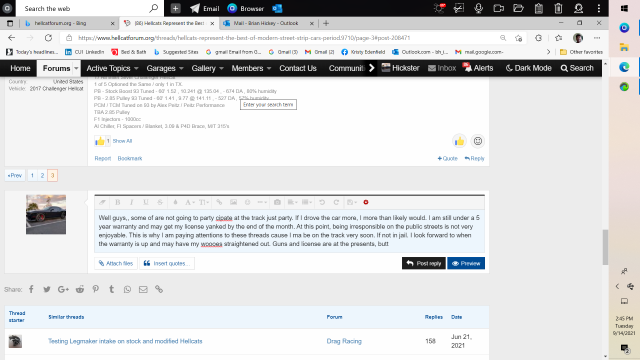
Task: Click the camera media icon in editor
Action: click(x=277, y=202)
